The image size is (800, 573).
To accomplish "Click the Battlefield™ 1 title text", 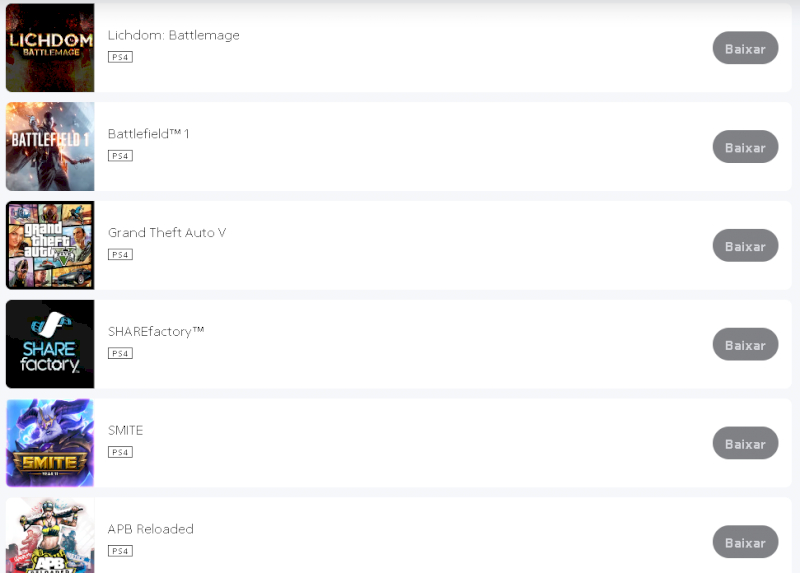I will 148,134.
